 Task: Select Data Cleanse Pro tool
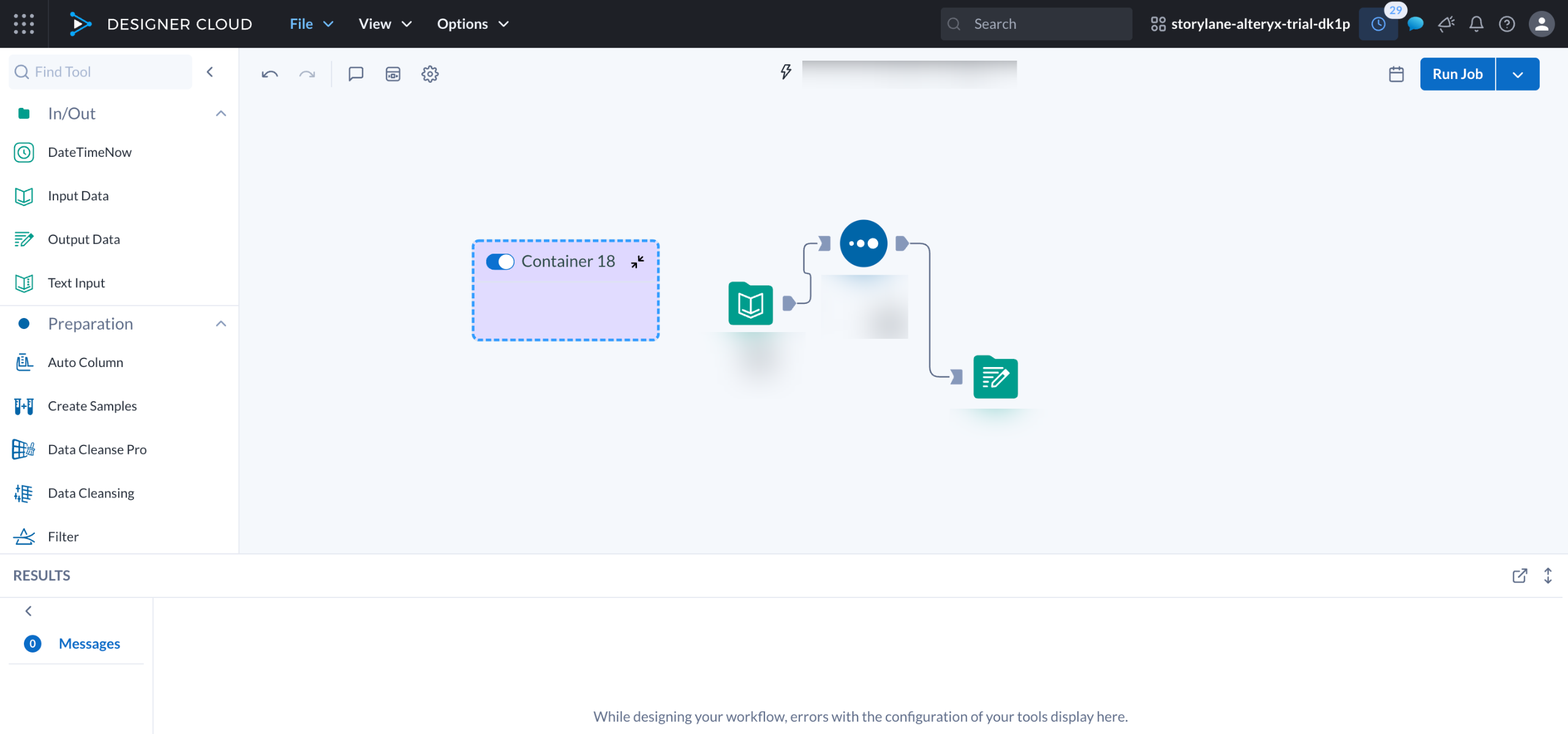coord(97,449)
